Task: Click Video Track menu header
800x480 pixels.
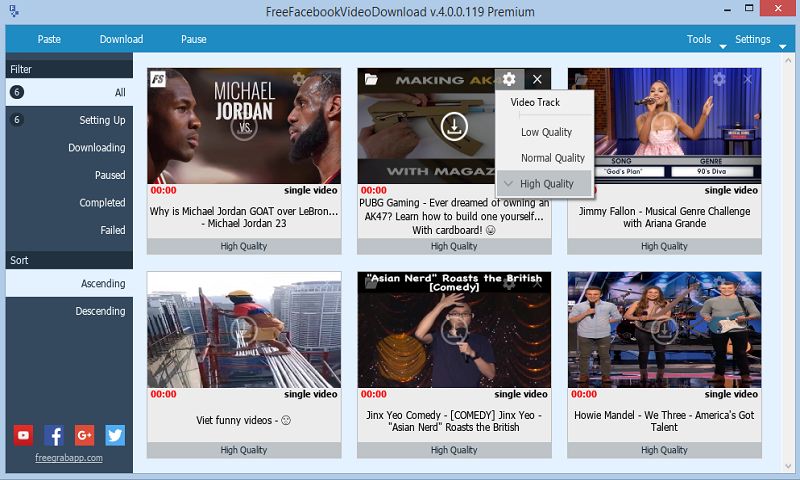Action: coord(535,103)
